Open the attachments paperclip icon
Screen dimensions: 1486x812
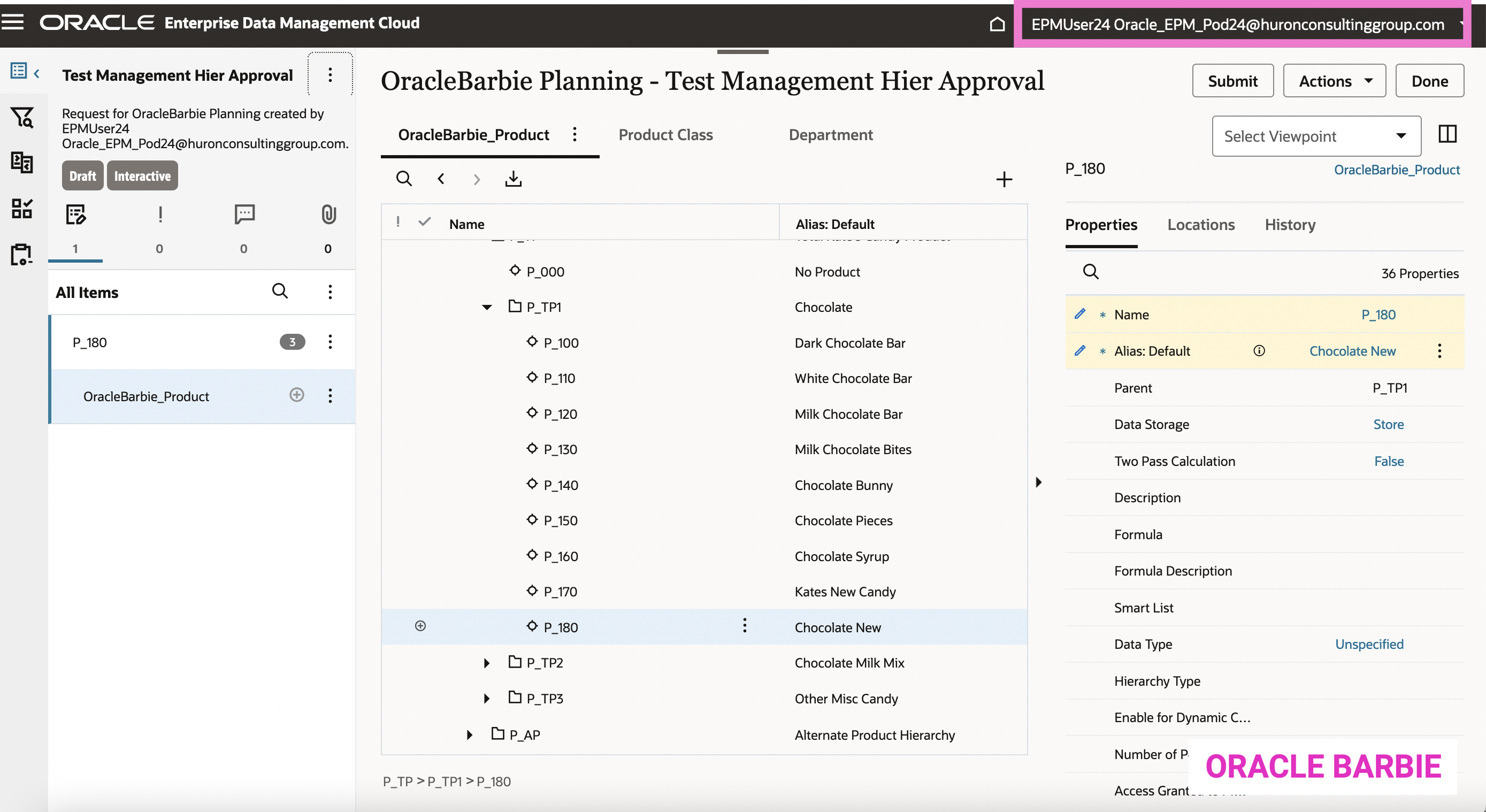click(x=328, y=215)
